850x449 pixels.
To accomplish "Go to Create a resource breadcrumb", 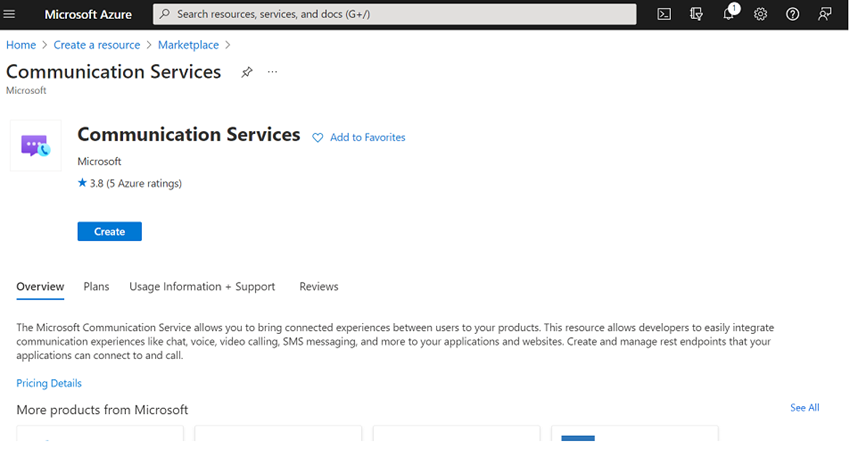I will (x=96, y=45).
